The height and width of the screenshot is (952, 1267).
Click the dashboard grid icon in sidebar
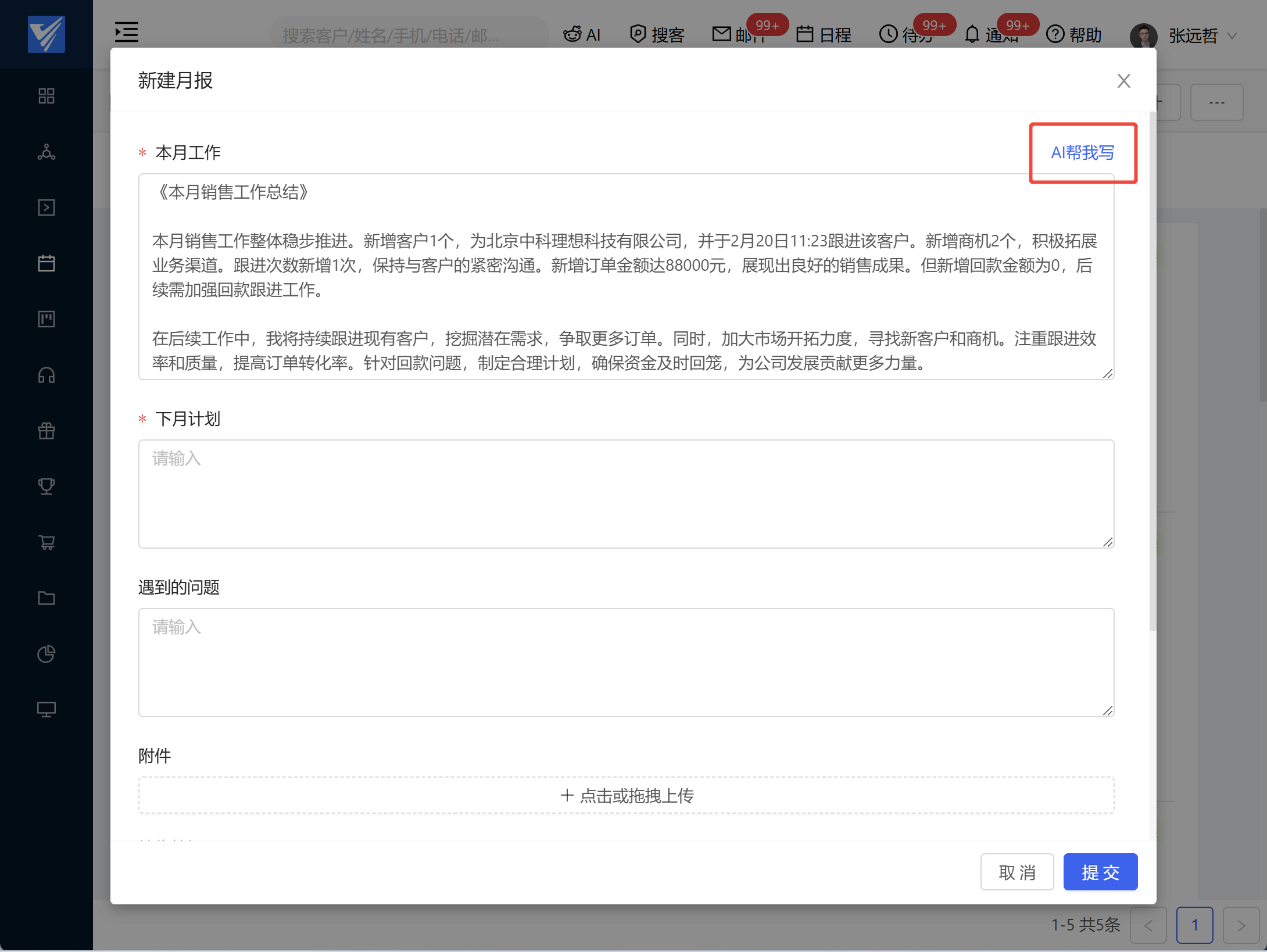pos(46,96)
